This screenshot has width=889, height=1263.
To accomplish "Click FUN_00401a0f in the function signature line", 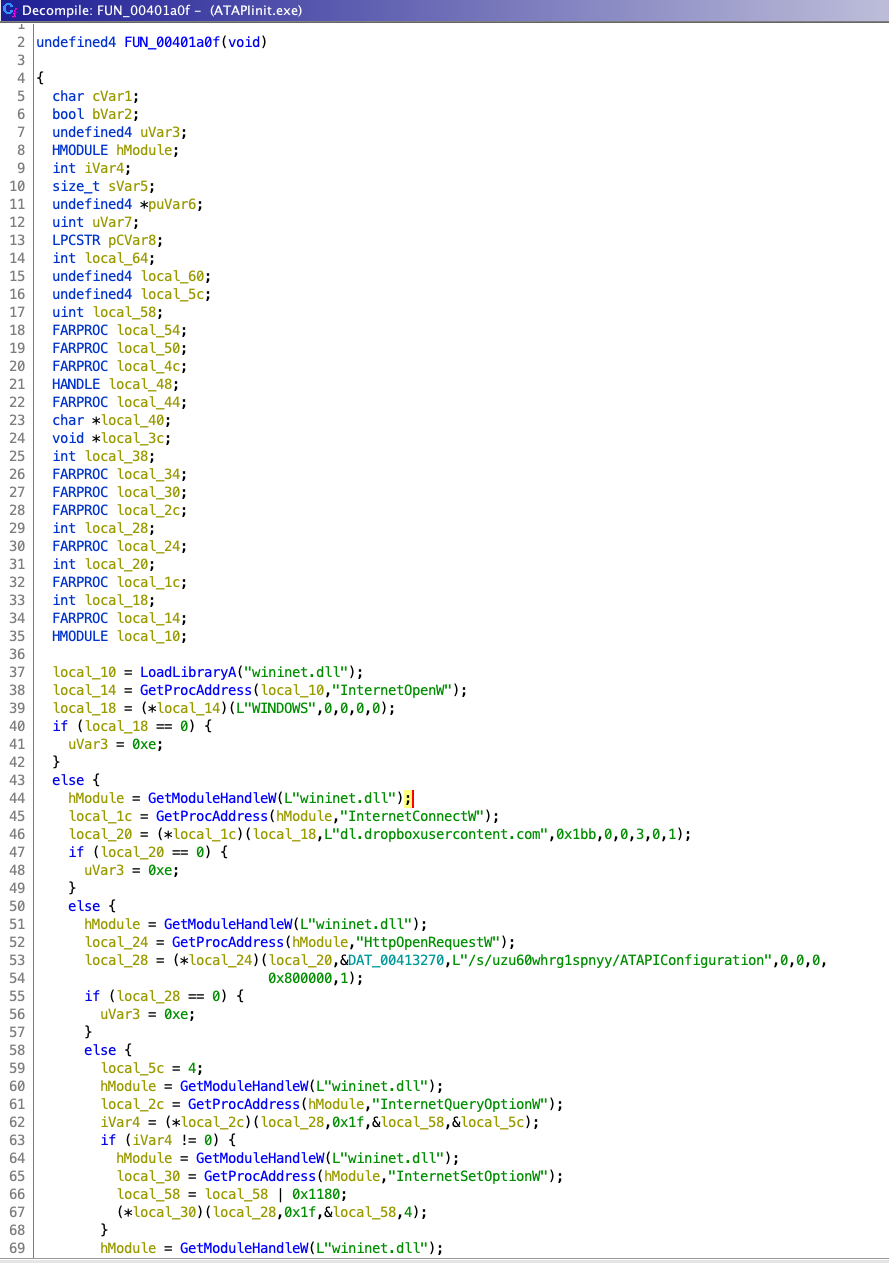I will coord(172,42).
